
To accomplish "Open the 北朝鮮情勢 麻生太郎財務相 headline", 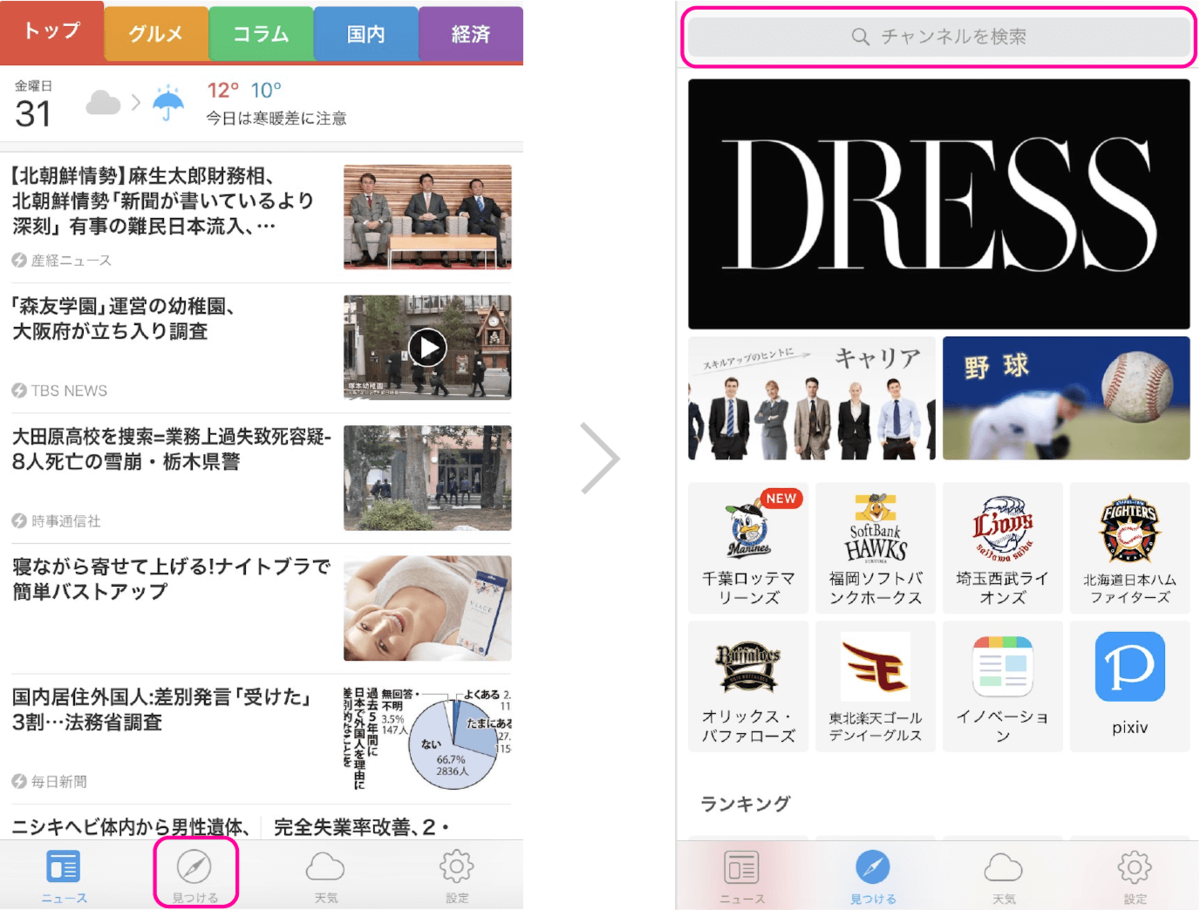I will point(163,202).
